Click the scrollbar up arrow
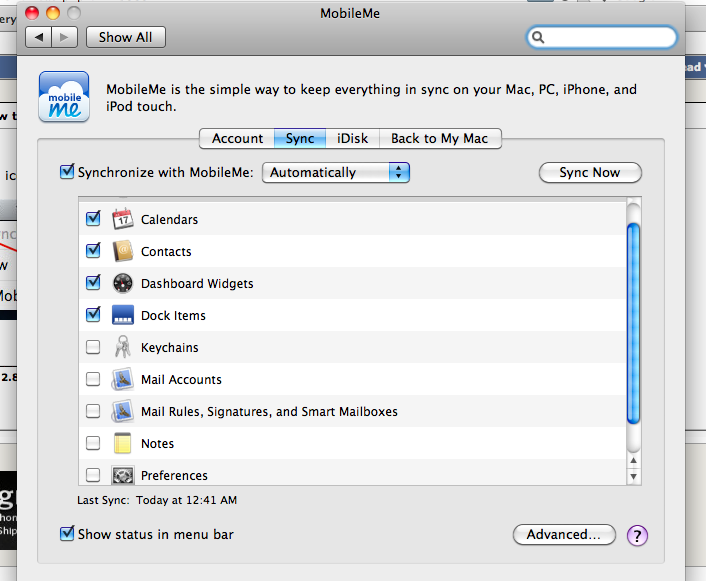This screenshot has height=581, width=706. (x=634, y=460)
